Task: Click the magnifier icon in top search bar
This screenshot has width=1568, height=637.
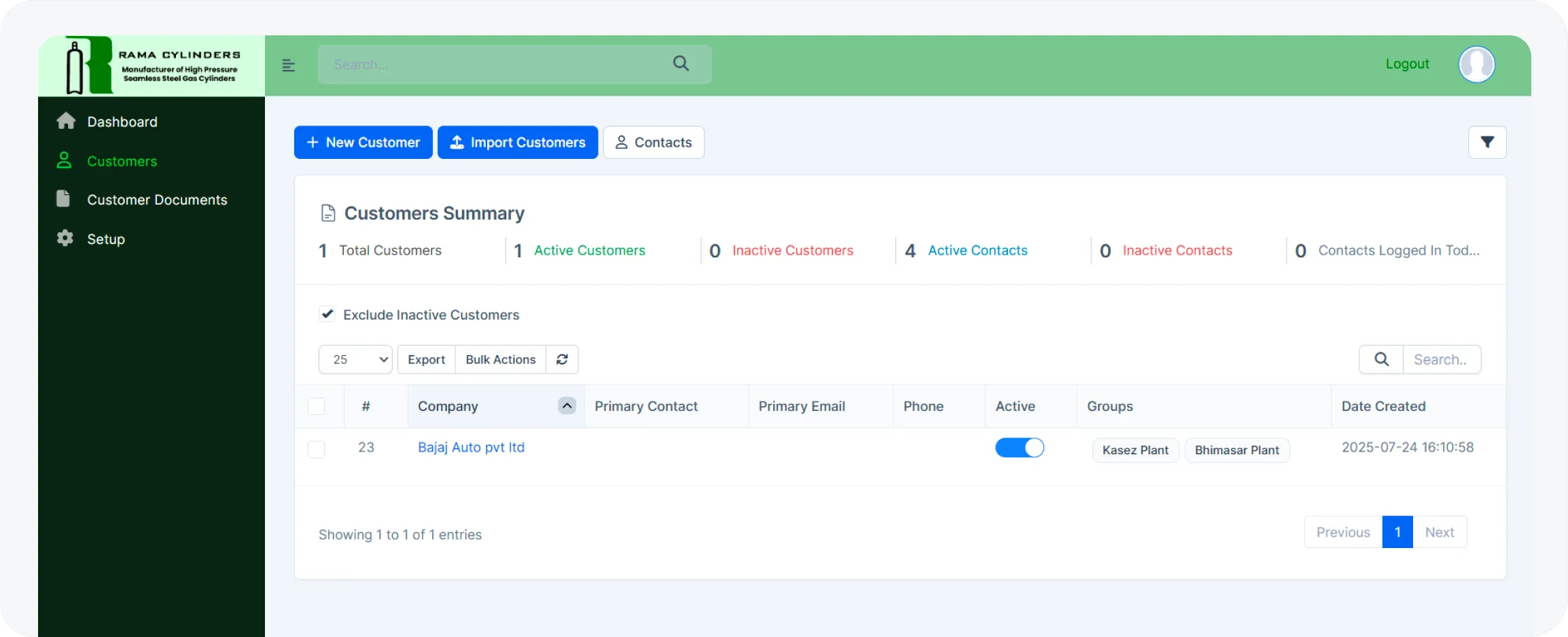Action: coord(681,64)
